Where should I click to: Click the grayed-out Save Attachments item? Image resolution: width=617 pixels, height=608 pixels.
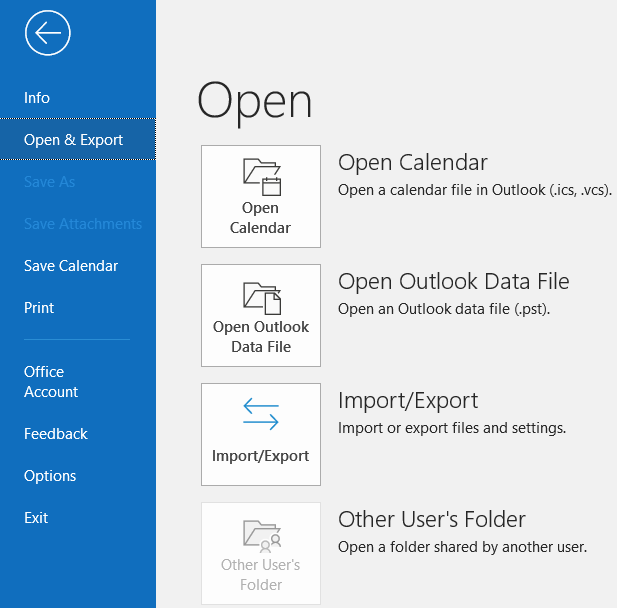click(x=78, y=224)
